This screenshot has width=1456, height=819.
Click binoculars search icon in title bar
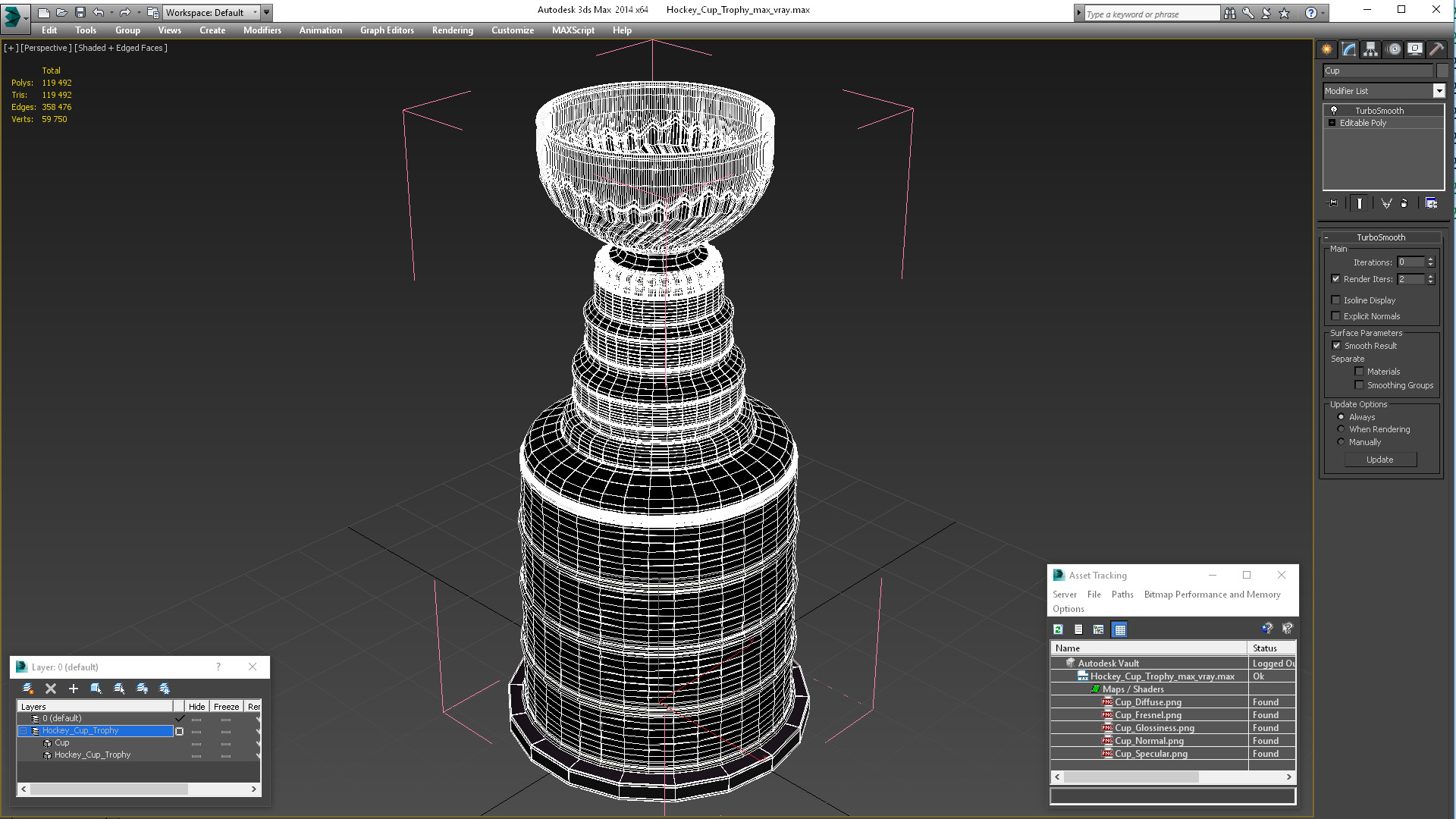tap(1229, 13)
